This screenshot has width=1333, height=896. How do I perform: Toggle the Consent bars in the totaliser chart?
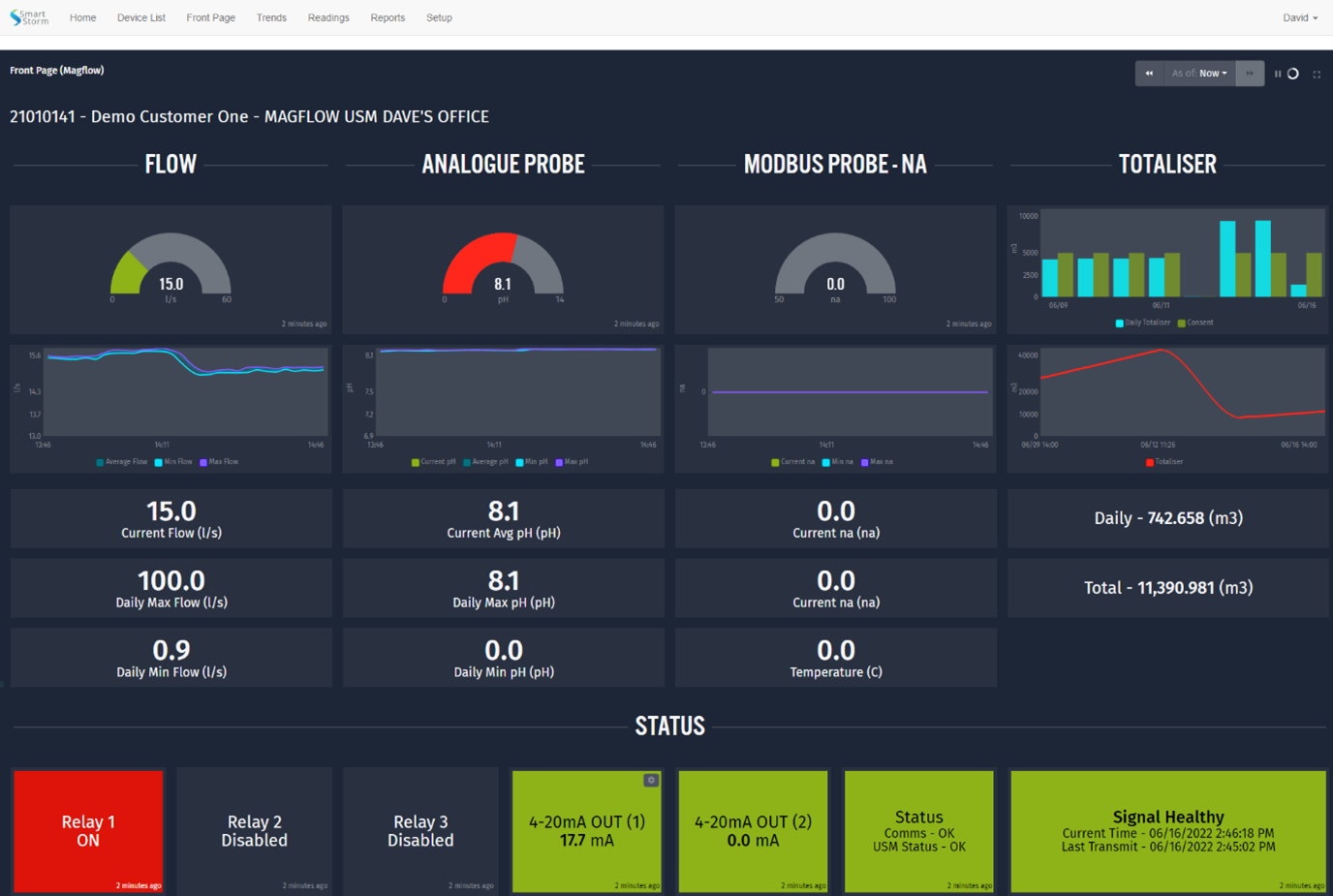click(1194, 322)
